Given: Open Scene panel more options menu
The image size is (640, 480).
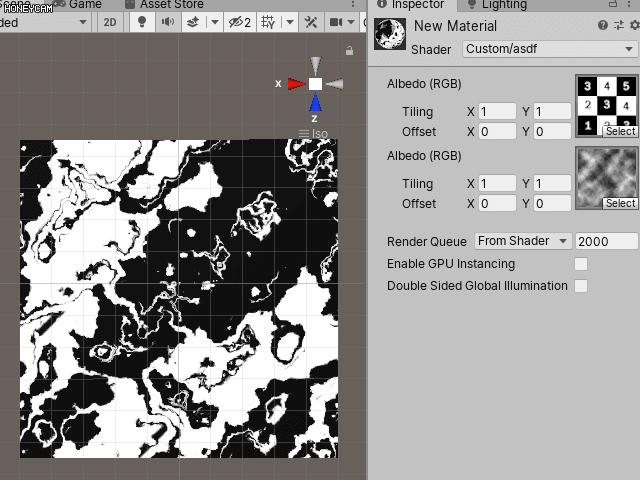Looking at the screenshot, I should pyautogui.click(x=353, y=4).
